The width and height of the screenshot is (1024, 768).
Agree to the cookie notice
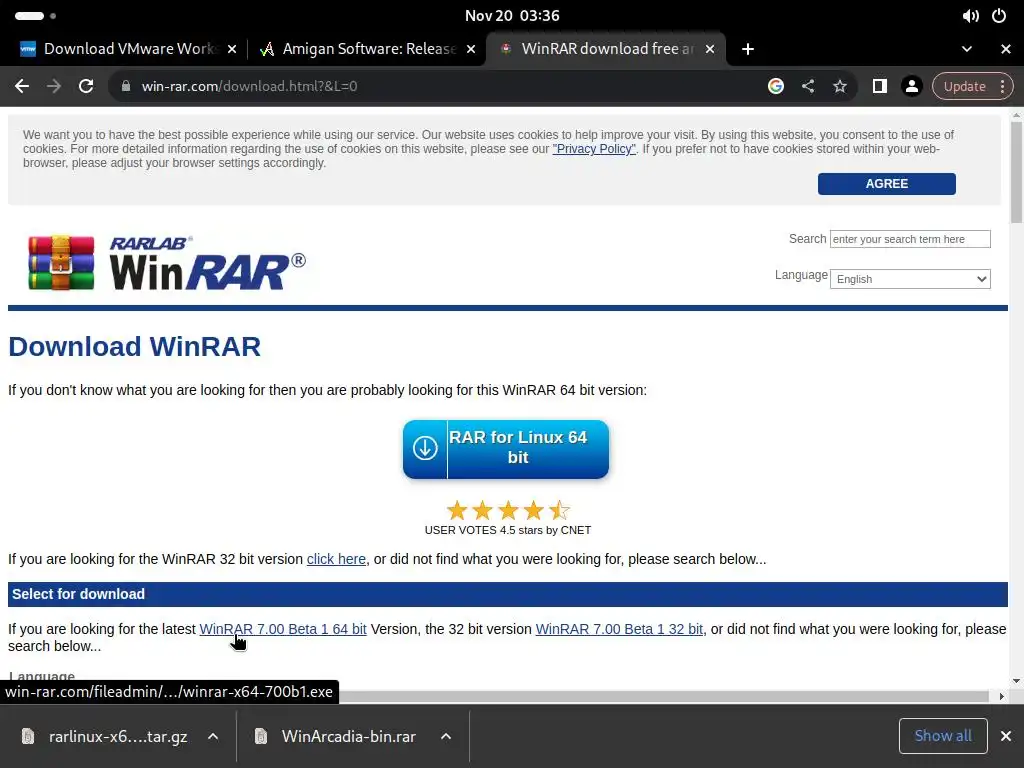pos(886,184)
